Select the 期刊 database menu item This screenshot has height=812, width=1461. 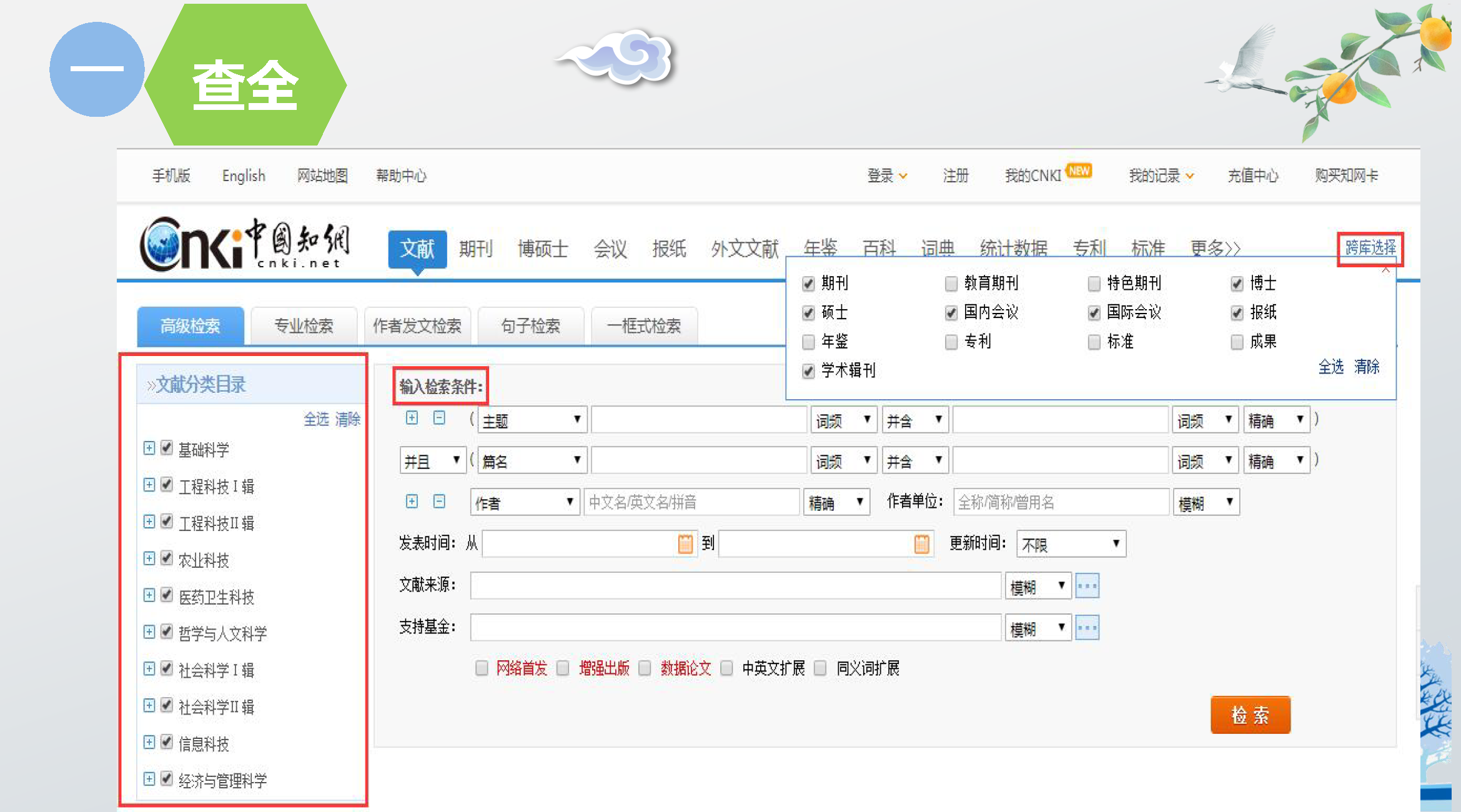pos(476,249)
